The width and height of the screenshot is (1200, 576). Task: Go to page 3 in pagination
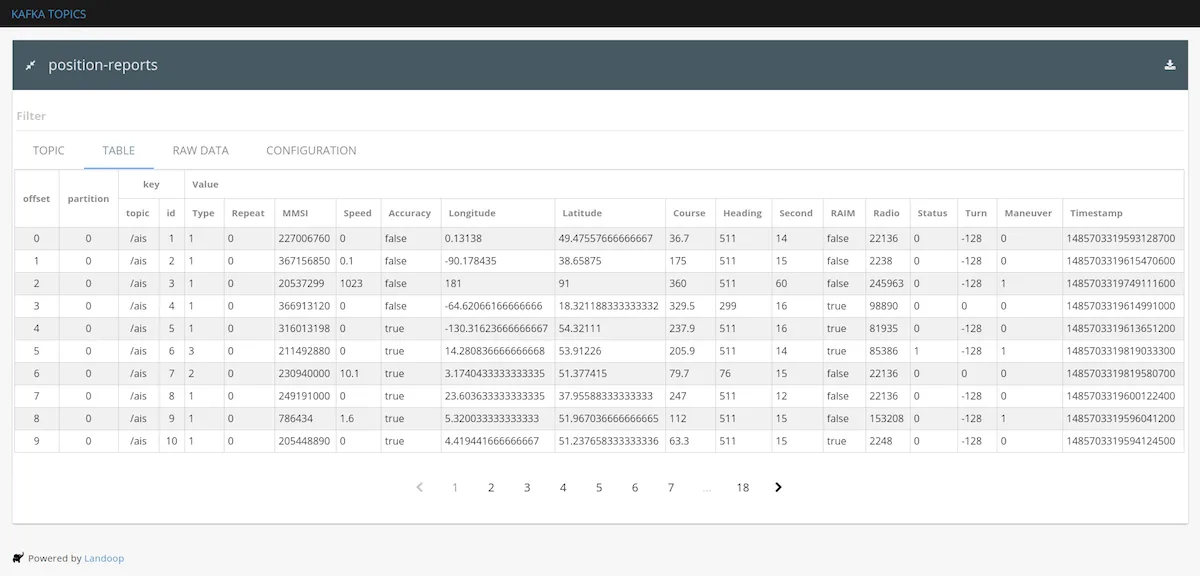[527, 487]
